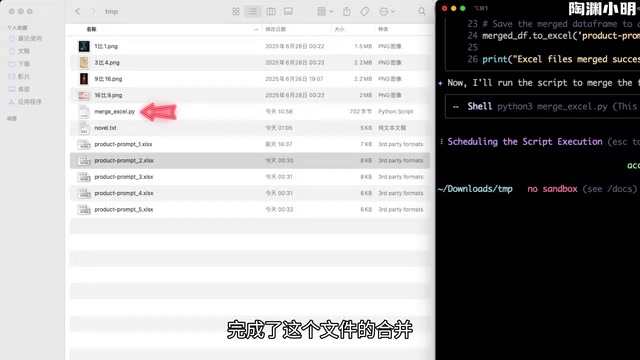
Task: Switch Finder to column view
Action: tap(271, 11)
